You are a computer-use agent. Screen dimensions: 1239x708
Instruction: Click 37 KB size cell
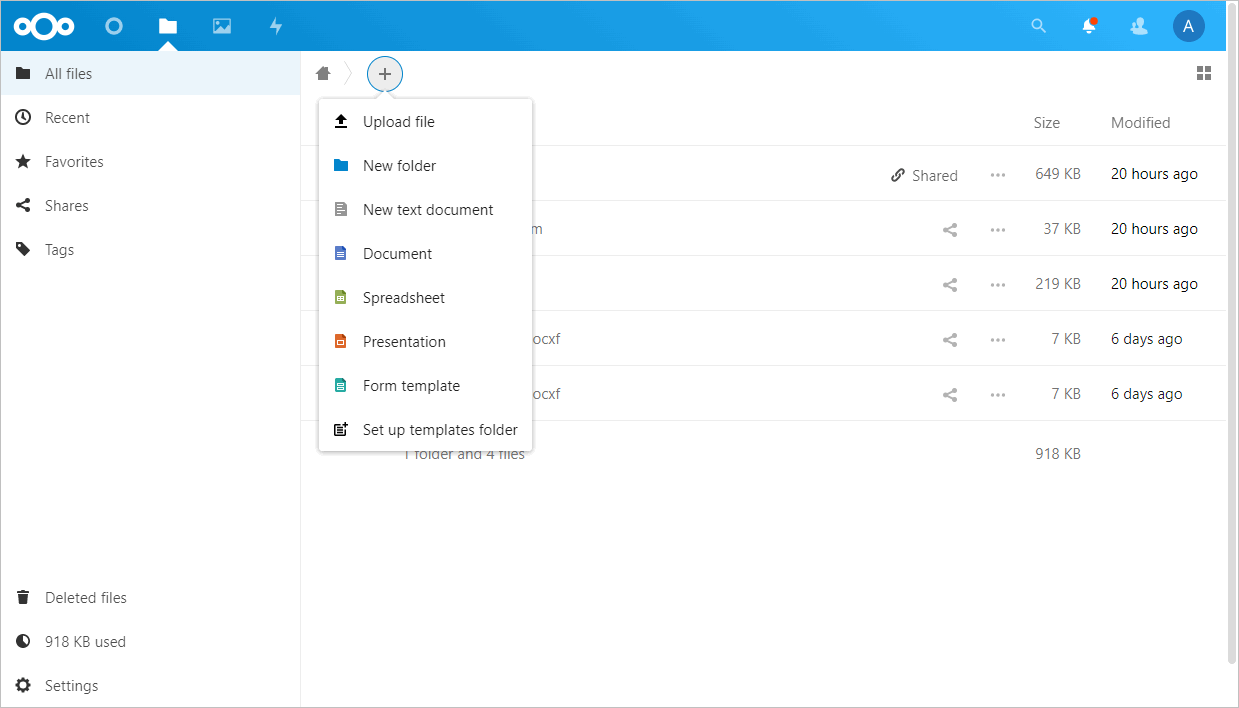coord(1062,229)
